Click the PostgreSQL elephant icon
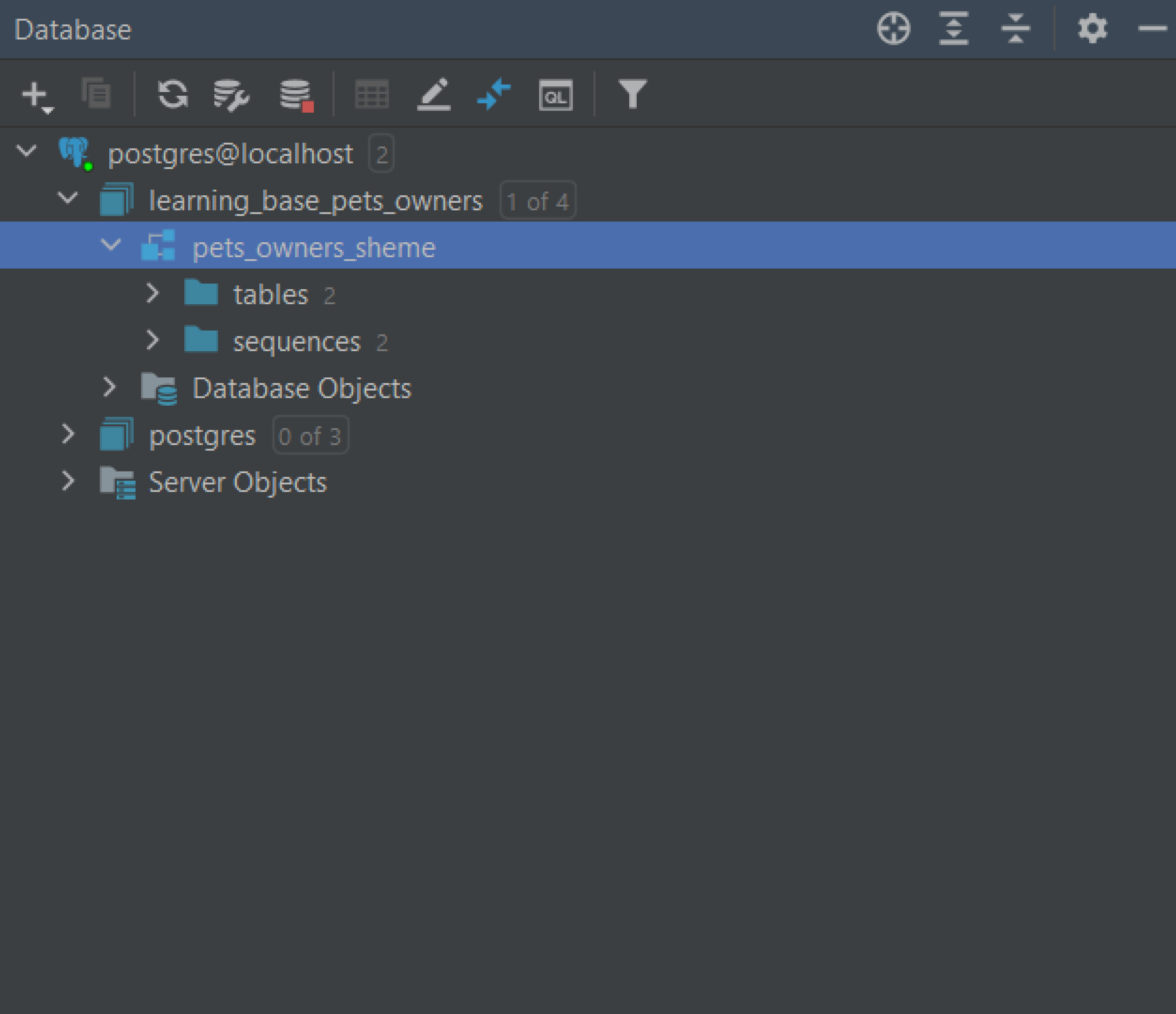The width and height of the screenshot is (1176, 1014). [75, 153]
